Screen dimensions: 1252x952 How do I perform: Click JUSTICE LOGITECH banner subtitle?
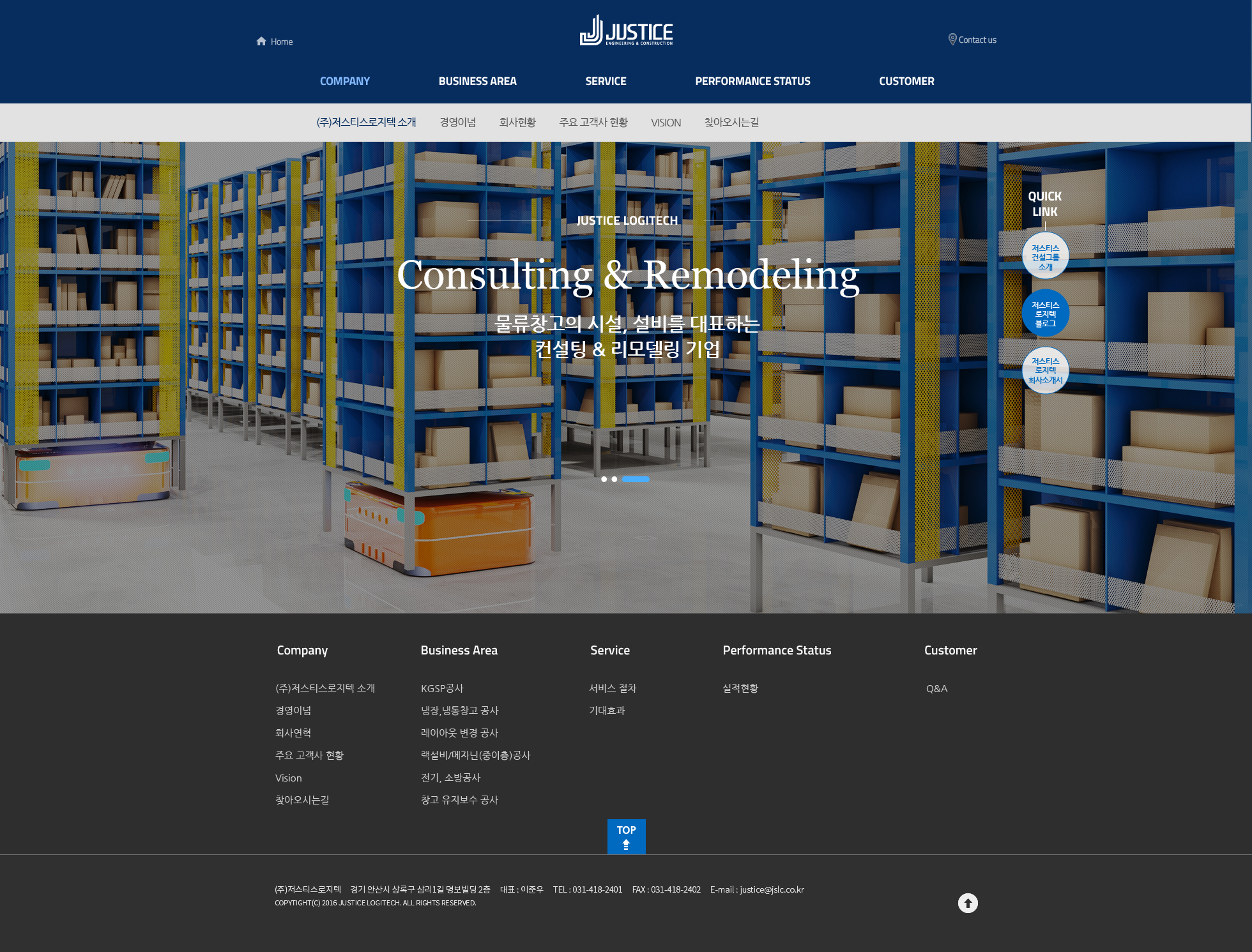[627, 220]
